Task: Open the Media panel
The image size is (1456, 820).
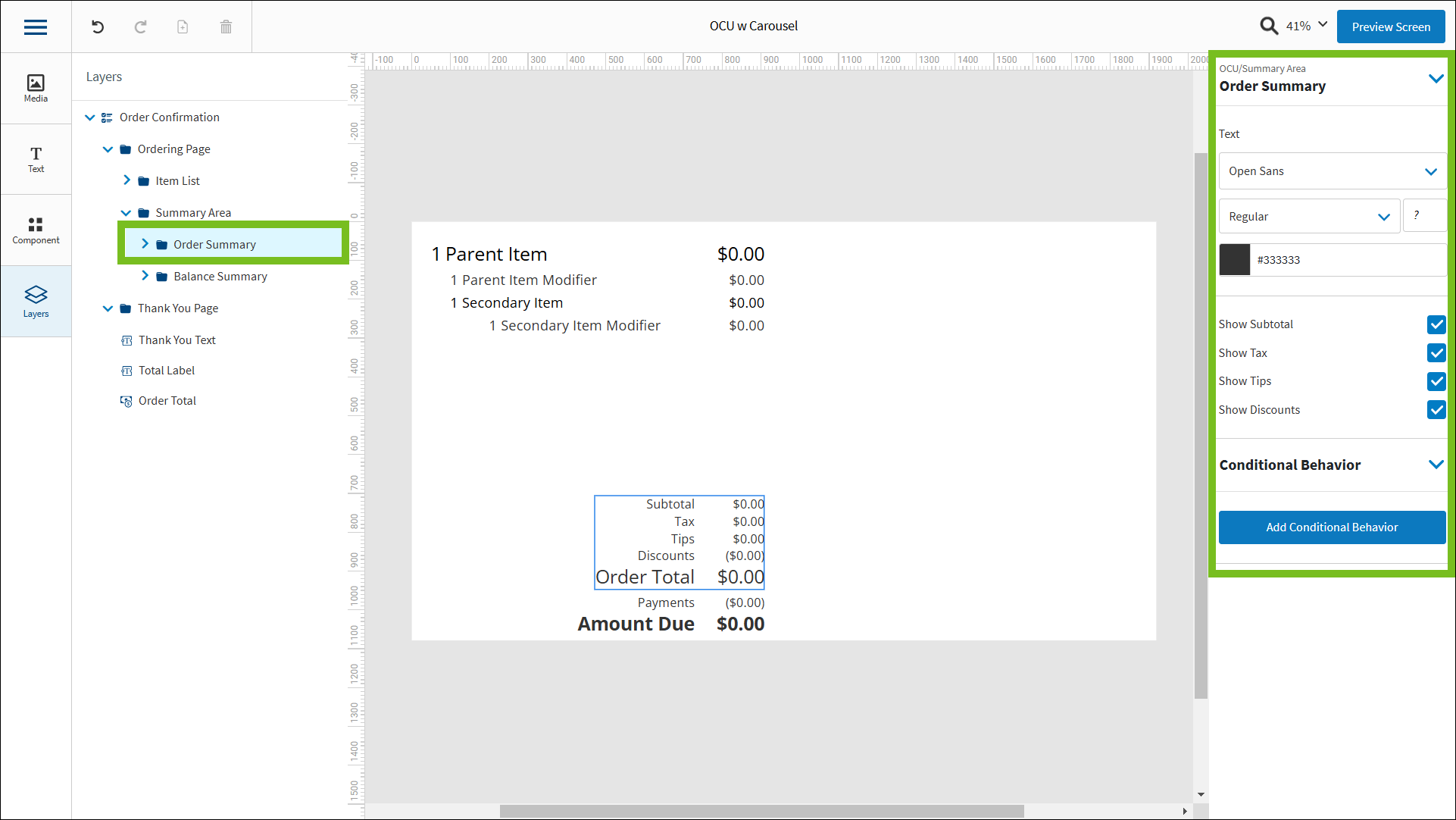Action: (x=36, y=88)
